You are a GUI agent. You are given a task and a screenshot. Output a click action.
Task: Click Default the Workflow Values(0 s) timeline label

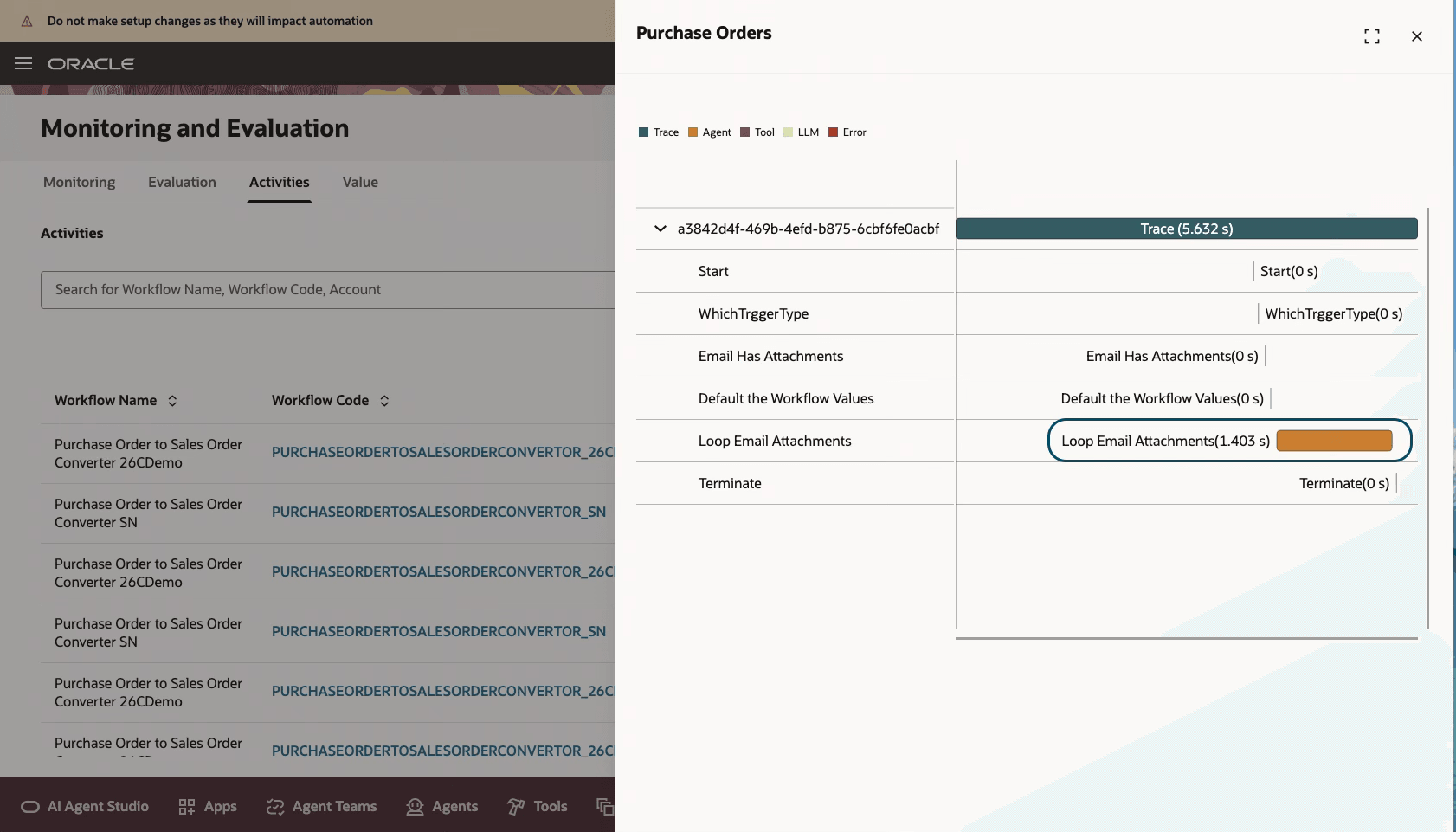pyautogui.click(x=1163, y=398)
